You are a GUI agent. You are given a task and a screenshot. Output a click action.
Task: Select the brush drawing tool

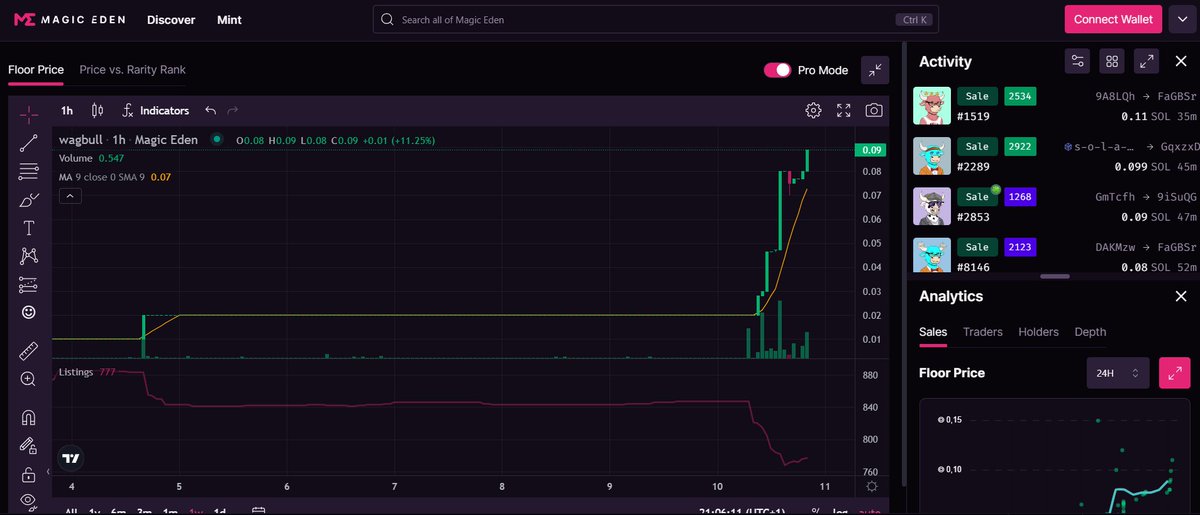29,200
